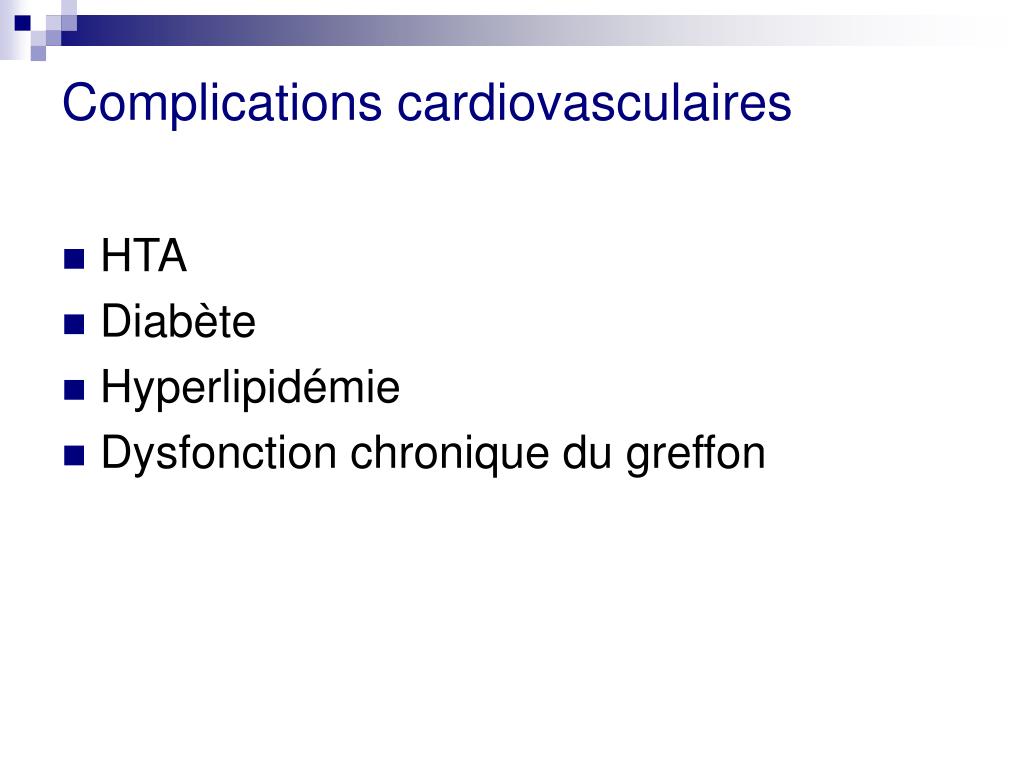This screenshot has height=768, width=1024.
Task: Click the word chronique in last bullet
Action: (x=449, y=454)
